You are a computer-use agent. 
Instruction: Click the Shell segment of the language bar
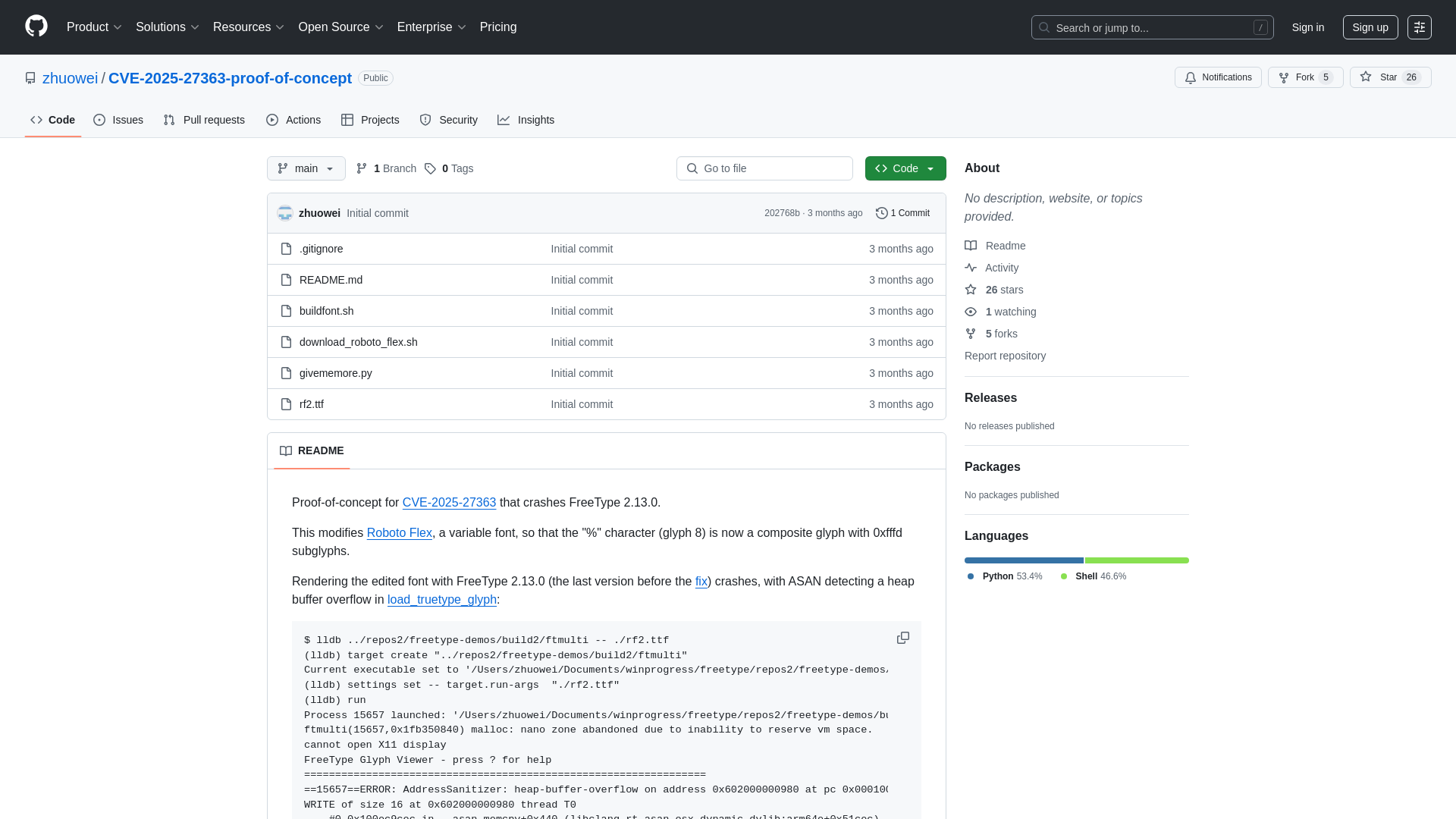coord(1137,560)
